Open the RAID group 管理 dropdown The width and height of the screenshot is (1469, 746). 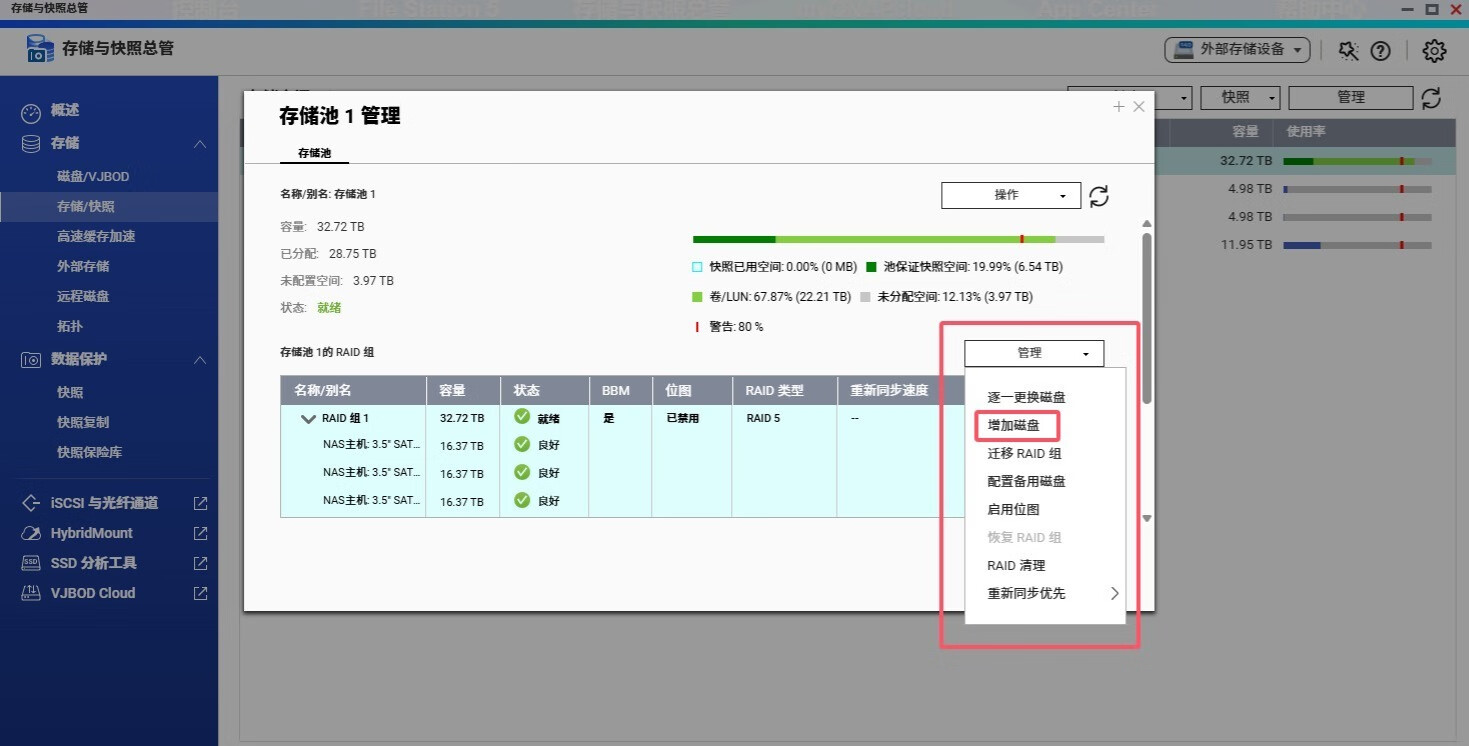click(x=1034, y=353)
